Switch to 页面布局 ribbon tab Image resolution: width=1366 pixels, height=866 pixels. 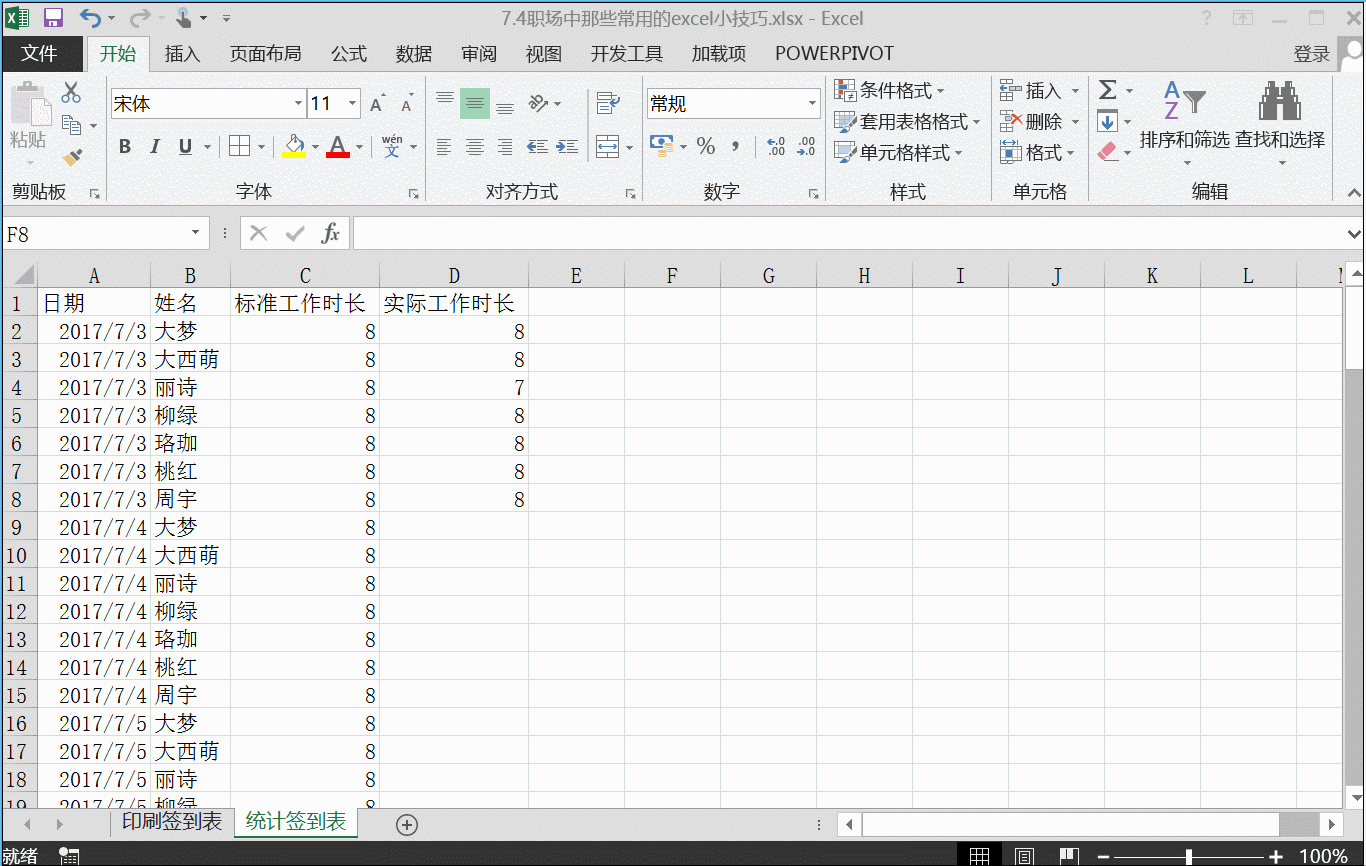[x=265, y=54]
